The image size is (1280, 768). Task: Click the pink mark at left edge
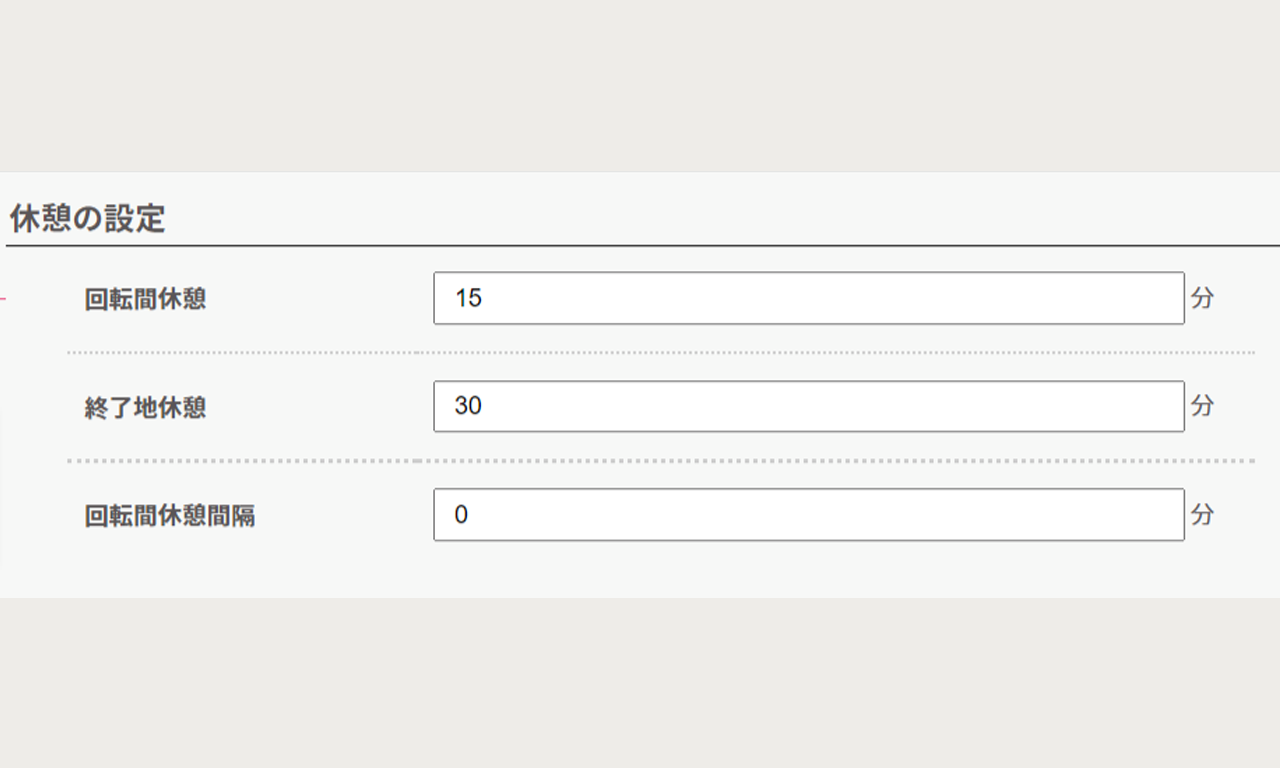click(x=3, y=298)
